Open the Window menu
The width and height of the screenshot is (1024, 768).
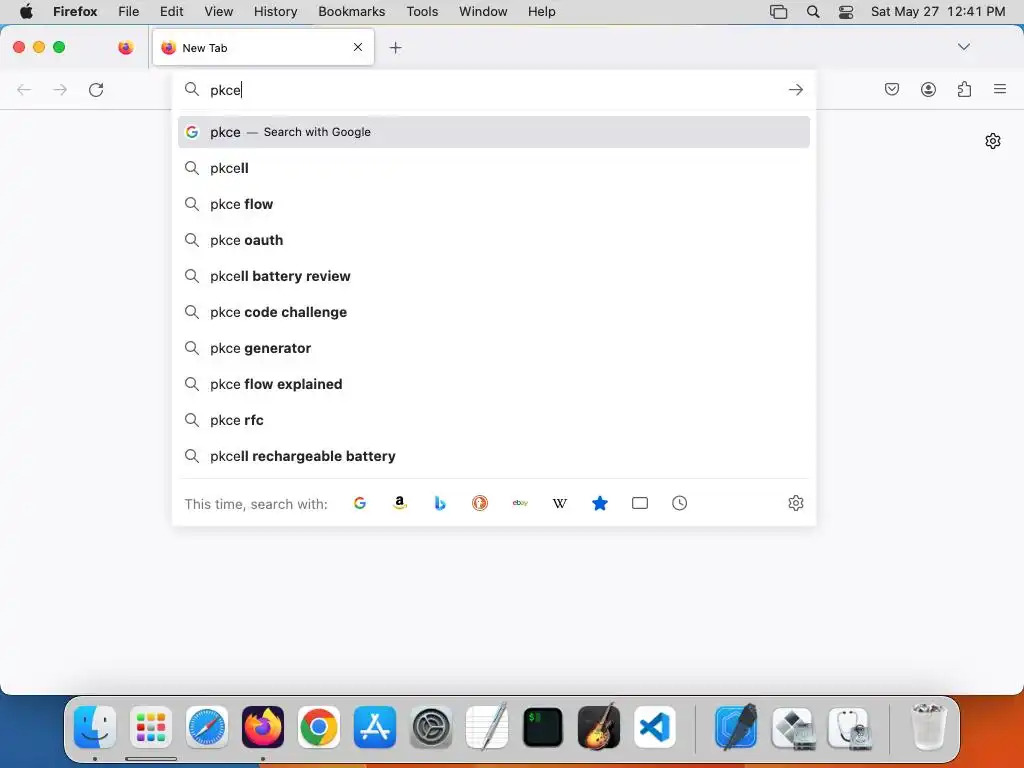(483, 11)
